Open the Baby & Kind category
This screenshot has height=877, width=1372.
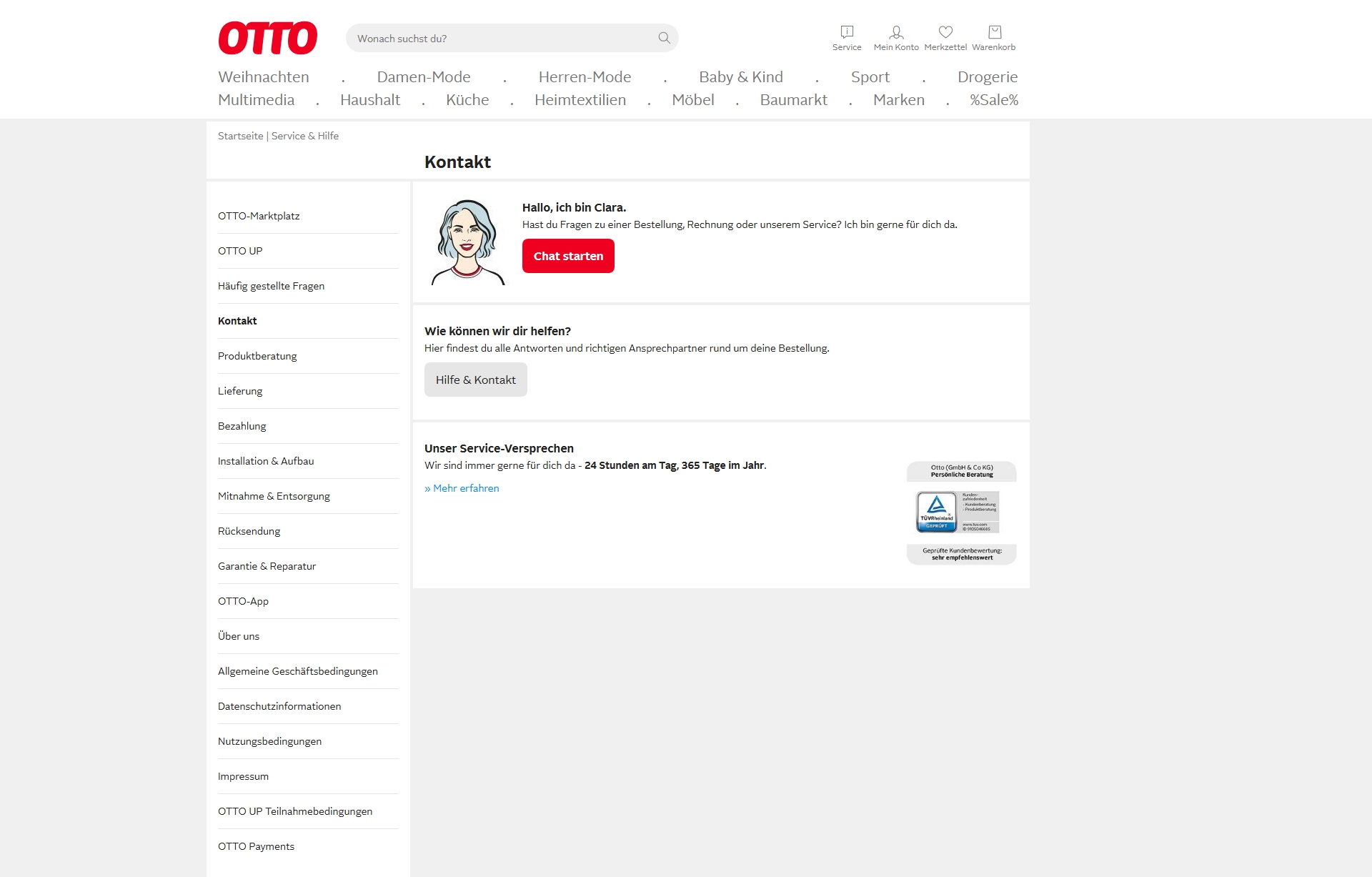point(741,77)
